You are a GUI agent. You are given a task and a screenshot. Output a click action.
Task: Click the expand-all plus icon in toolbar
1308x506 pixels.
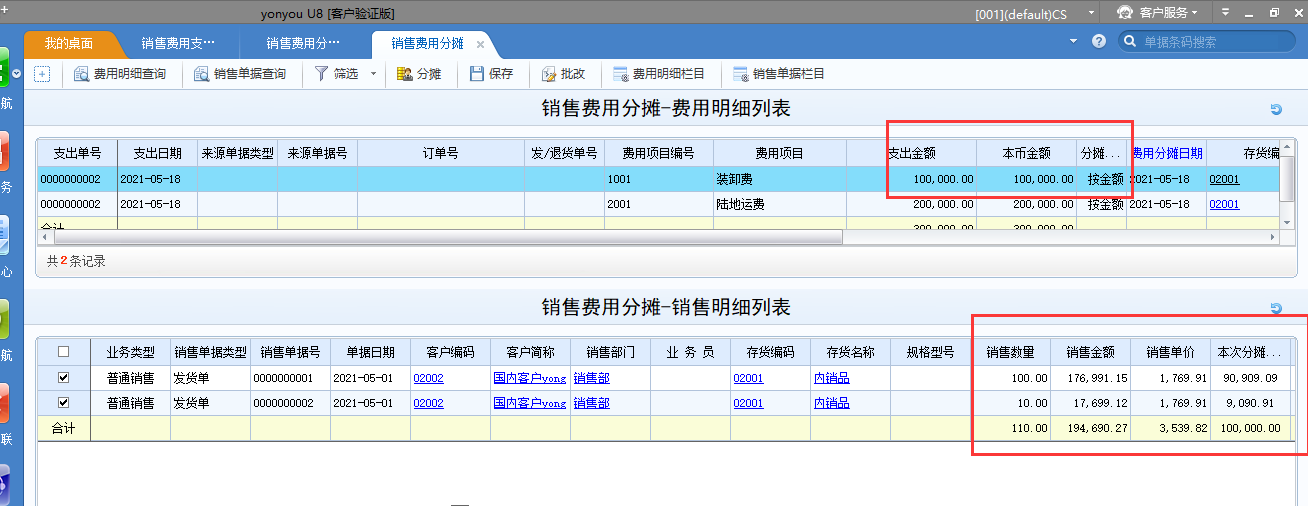pyautogui.click(x=42, y=74)
